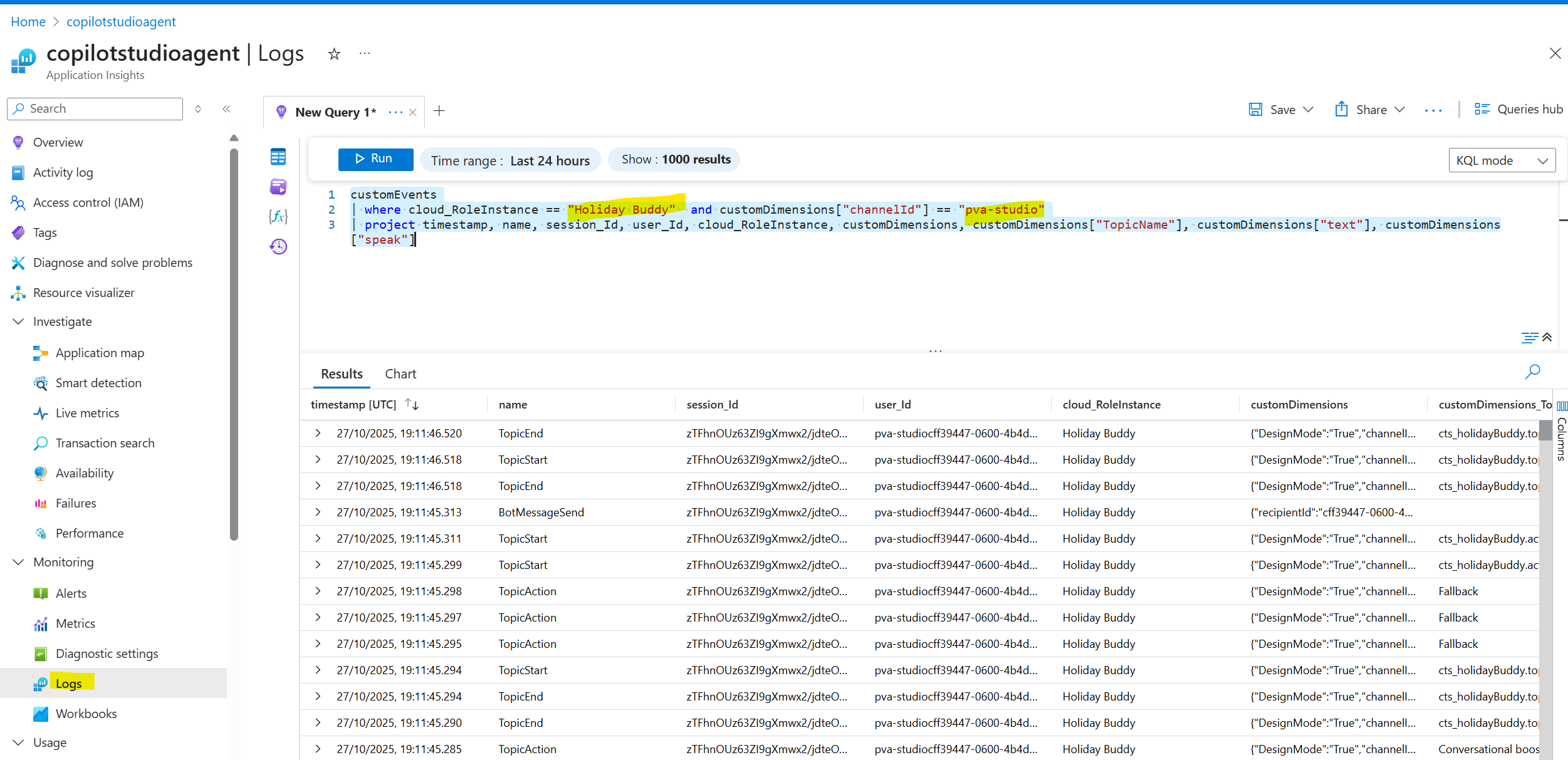Collapse the Investigate menu section

coord(19,321)
